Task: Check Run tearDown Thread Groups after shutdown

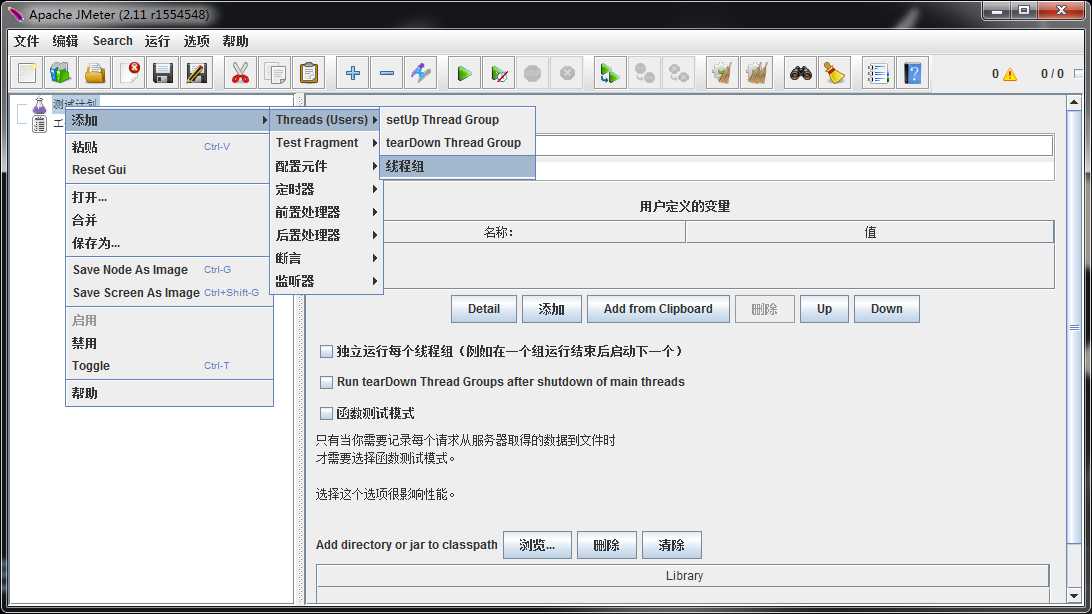Action: pyautogui.click(x=326, y=382)
